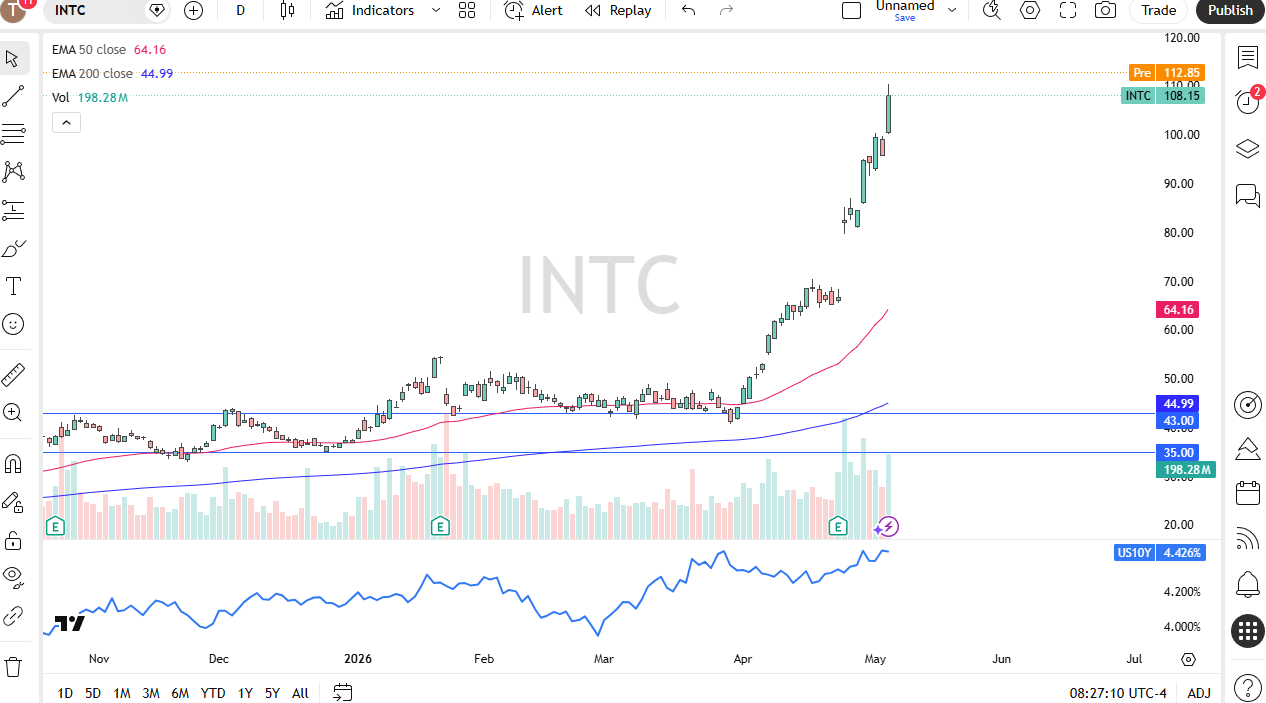Take a chart snapshot with camera
The image size is (1266, 703).
(1105, 10)
